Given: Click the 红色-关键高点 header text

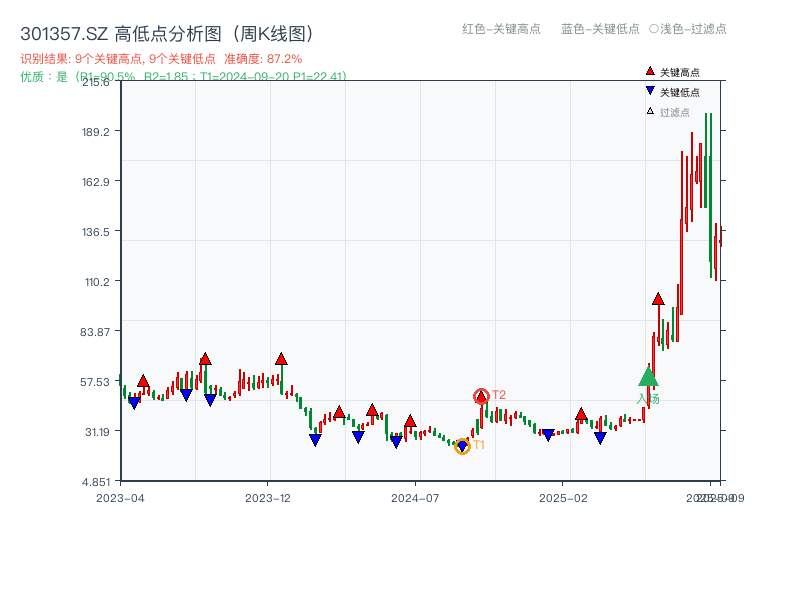Looking at the screenshot, I should point(501,29).
